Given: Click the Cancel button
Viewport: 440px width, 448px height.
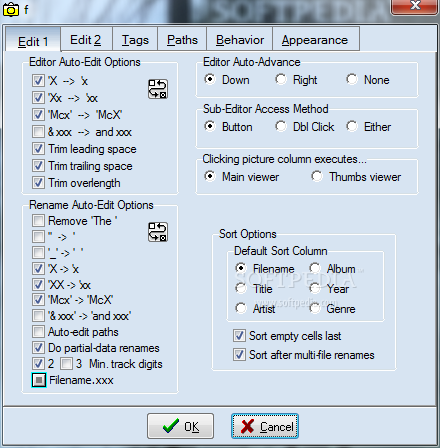Looking at the screenshot, I should point(265,426).
